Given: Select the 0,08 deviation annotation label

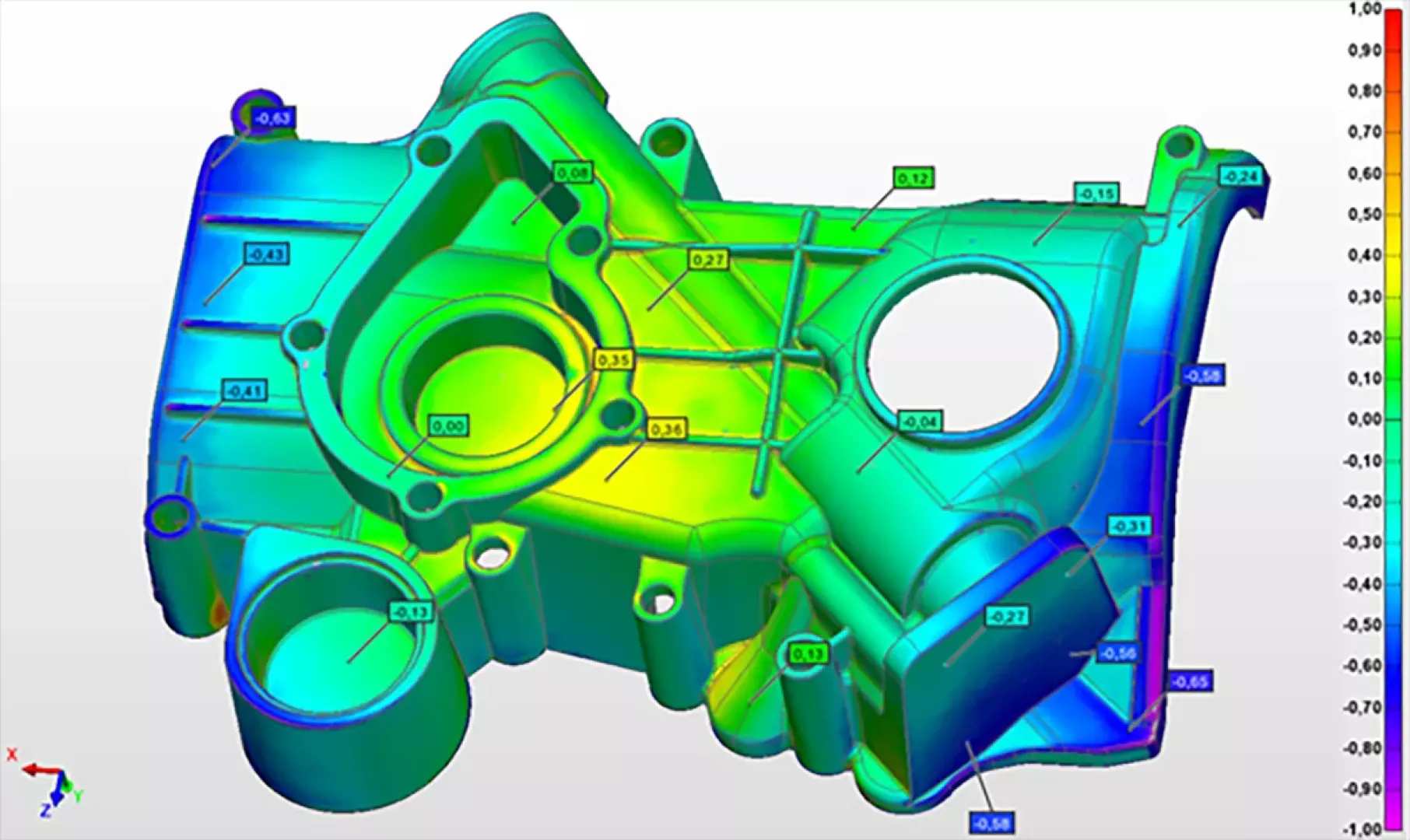Looking at the screenshot, I should tap(573, 173).
